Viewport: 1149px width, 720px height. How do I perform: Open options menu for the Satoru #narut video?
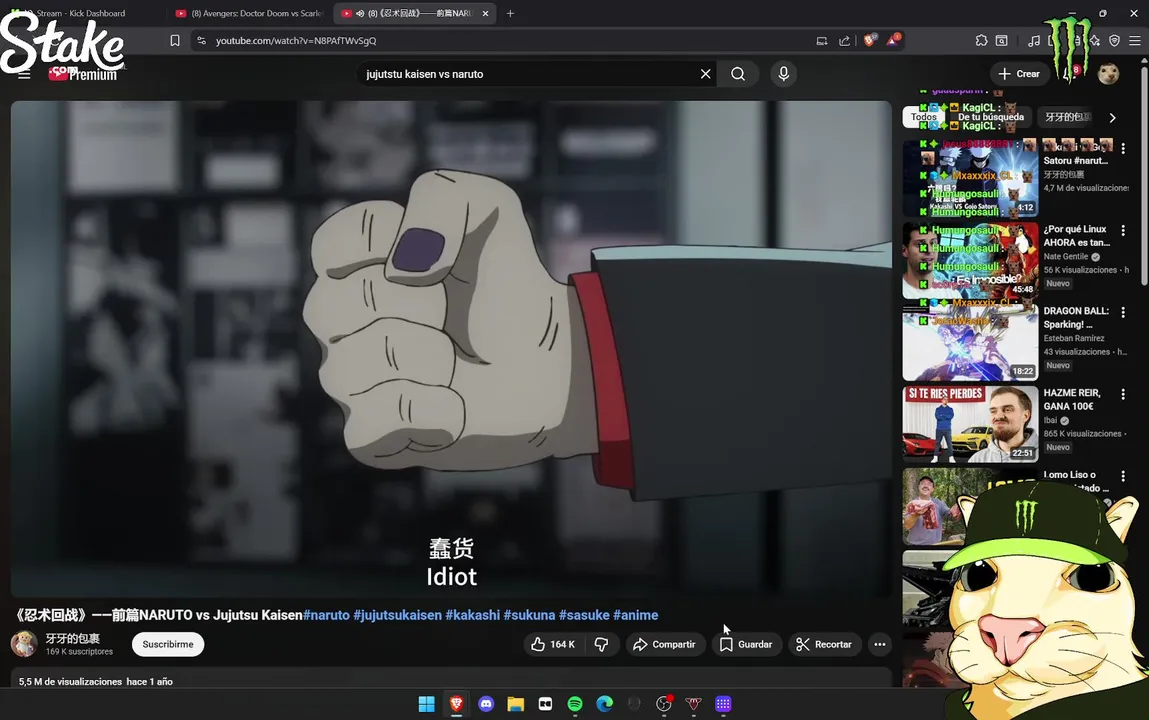tap(1123, 148)
